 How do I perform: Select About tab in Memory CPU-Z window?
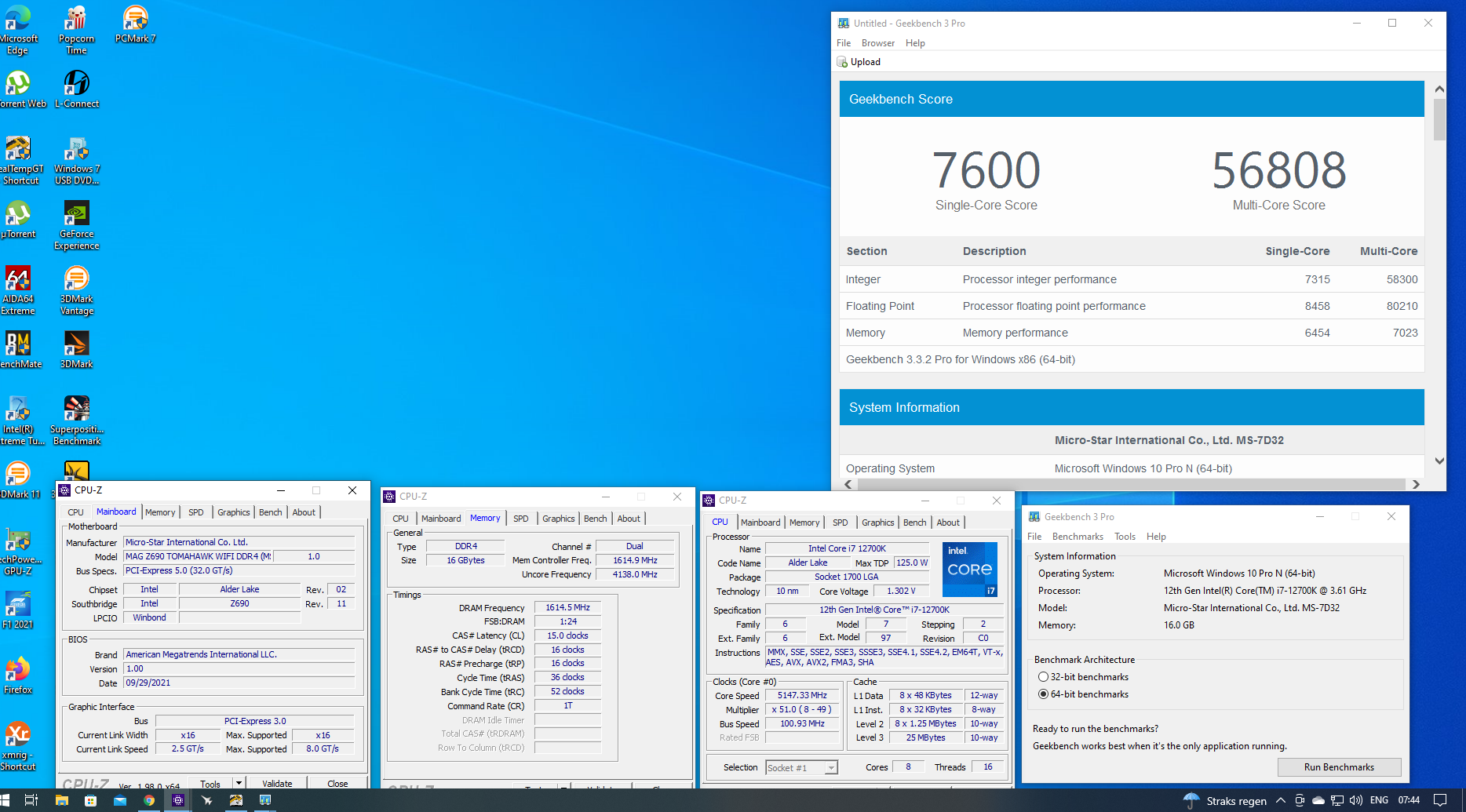click(629, 519)
